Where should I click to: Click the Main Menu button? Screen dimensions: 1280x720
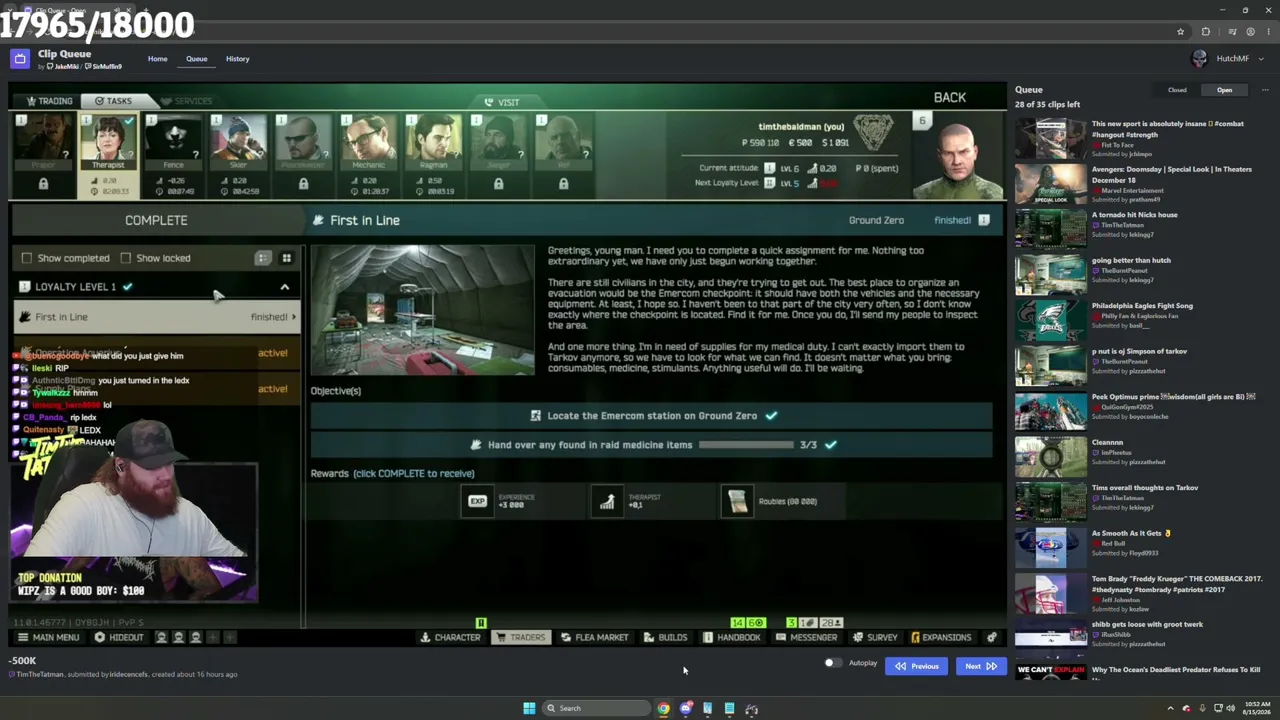(x=48, y=637)
